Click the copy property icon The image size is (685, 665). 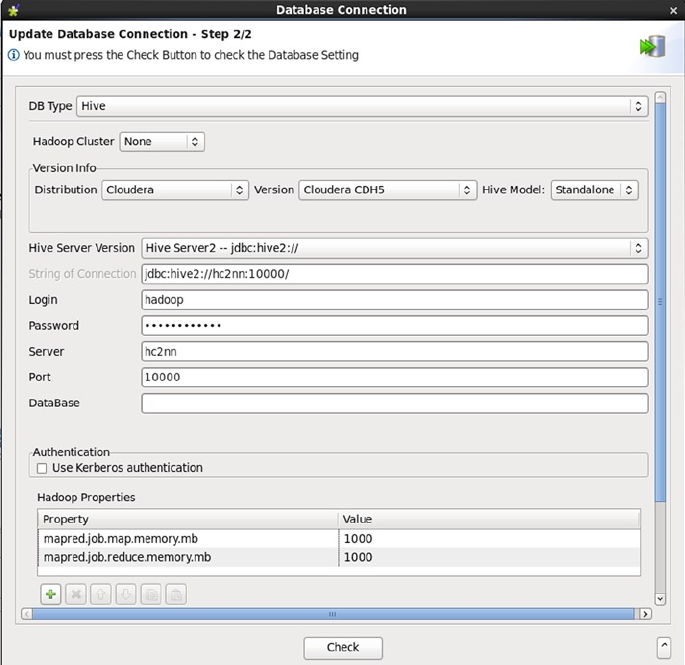150,595
